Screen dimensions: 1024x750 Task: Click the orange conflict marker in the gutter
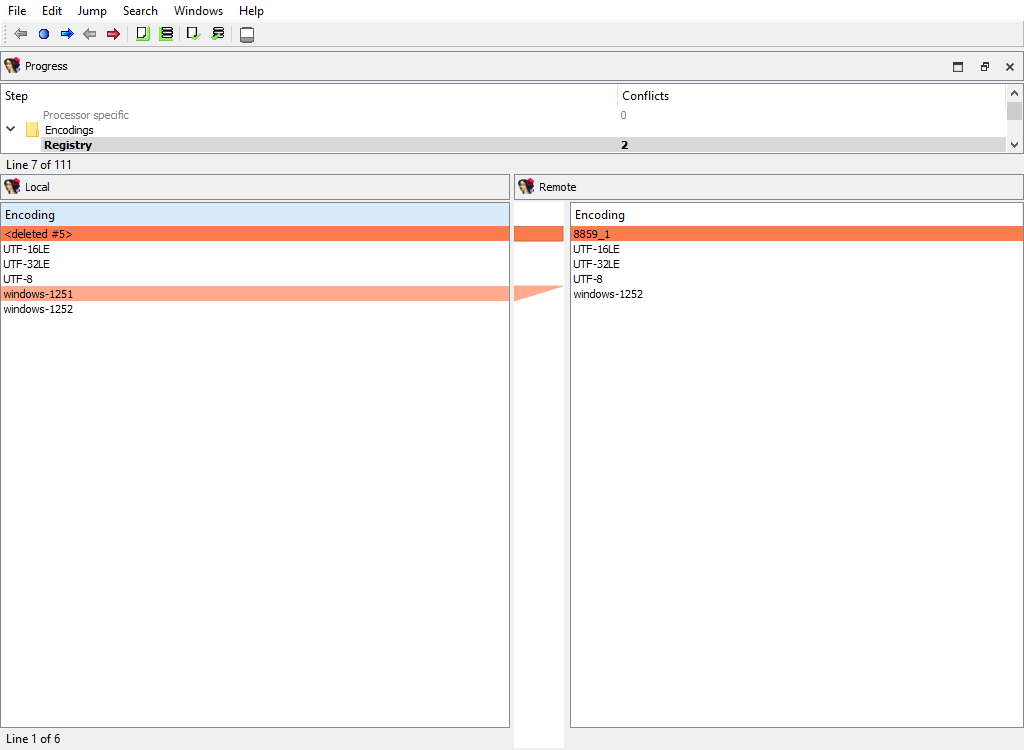[x=538, y=233]
